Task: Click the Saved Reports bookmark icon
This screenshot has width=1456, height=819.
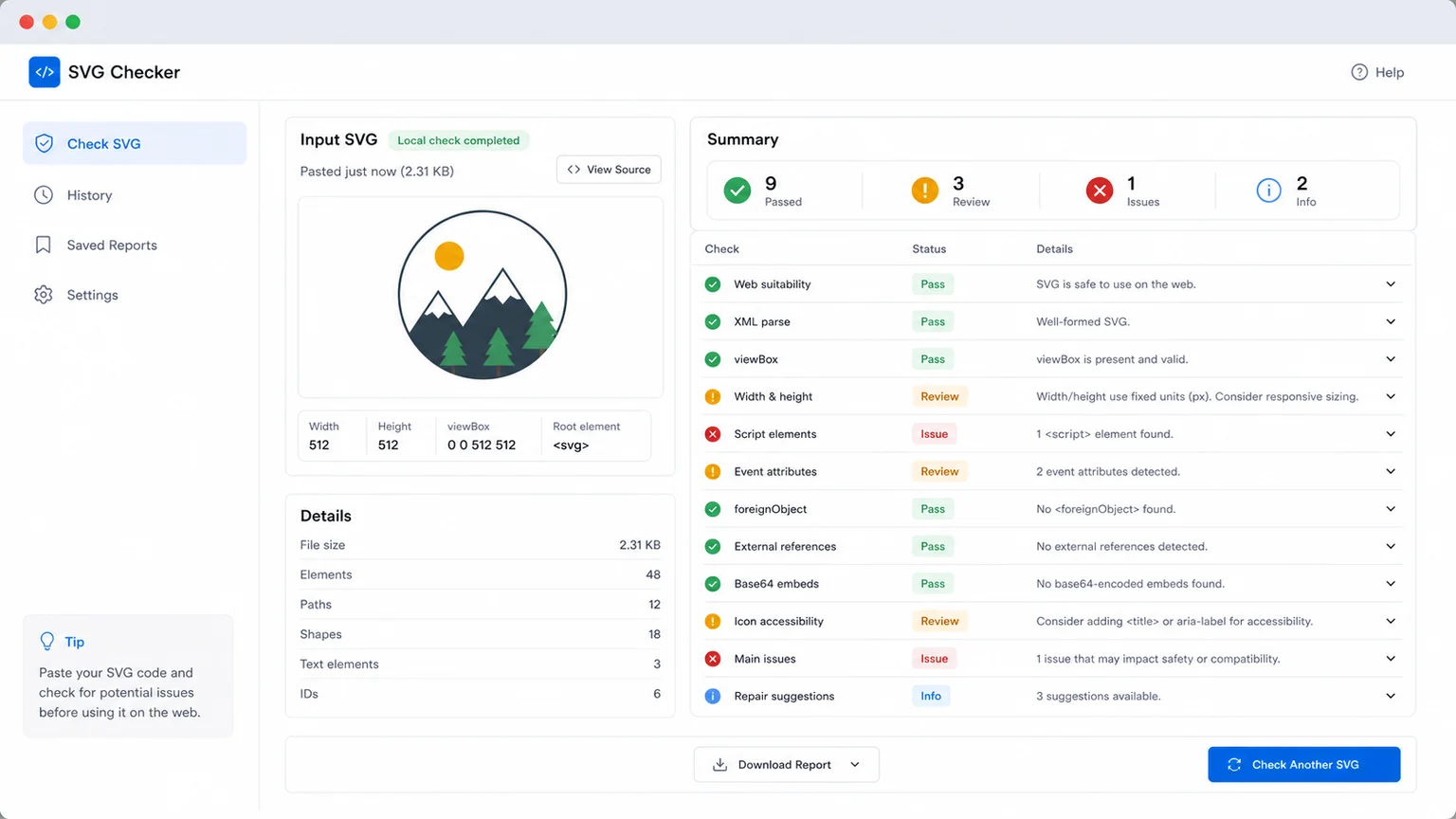Action: (44, 245)
